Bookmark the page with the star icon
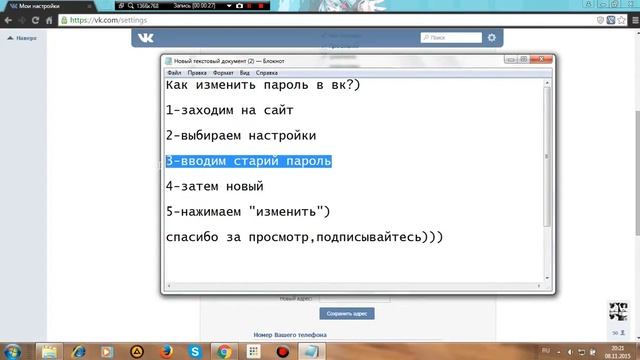This screenshot has height=360, width=640. [x=621, y=20]
